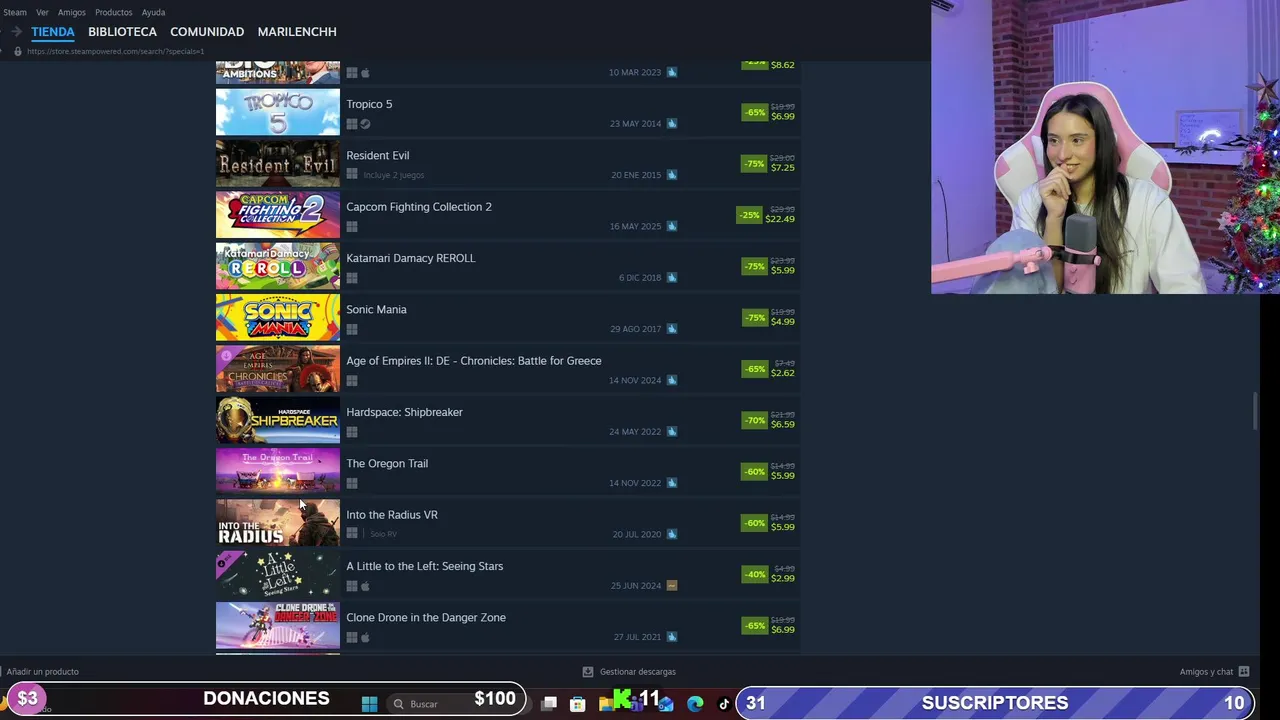Click the store URL address
1280x720 pixels.
116,51
